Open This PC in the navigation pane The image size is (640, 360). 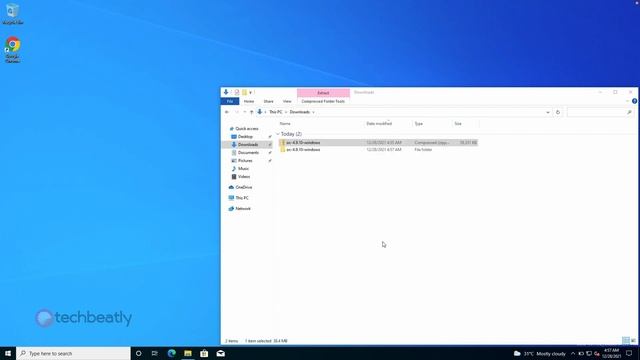point(242,198)
